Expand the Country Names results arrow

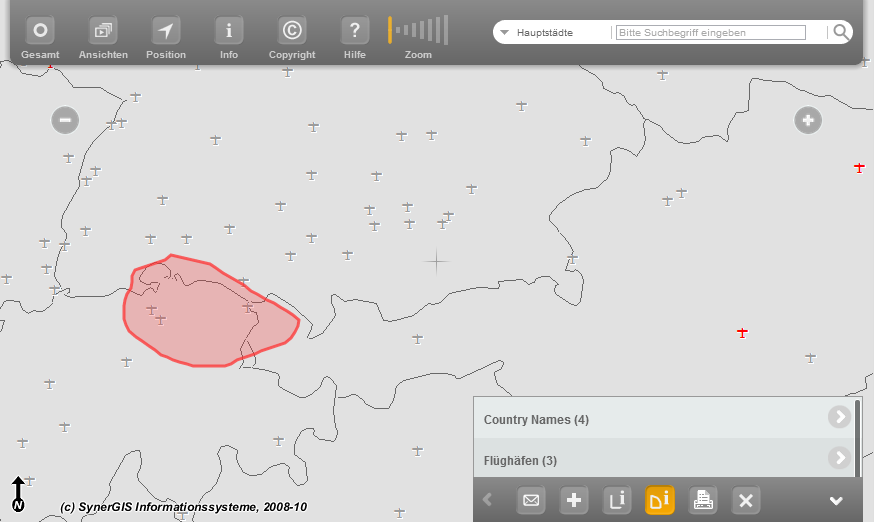pyautogui.click(x=838, y=418)
